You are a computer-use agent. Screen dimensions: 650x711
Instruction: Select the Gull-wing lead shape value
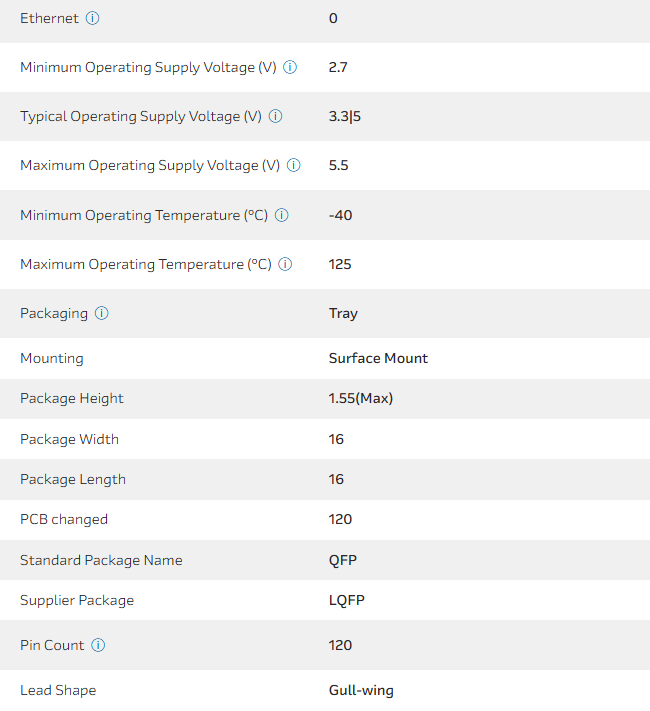(361, 690)
